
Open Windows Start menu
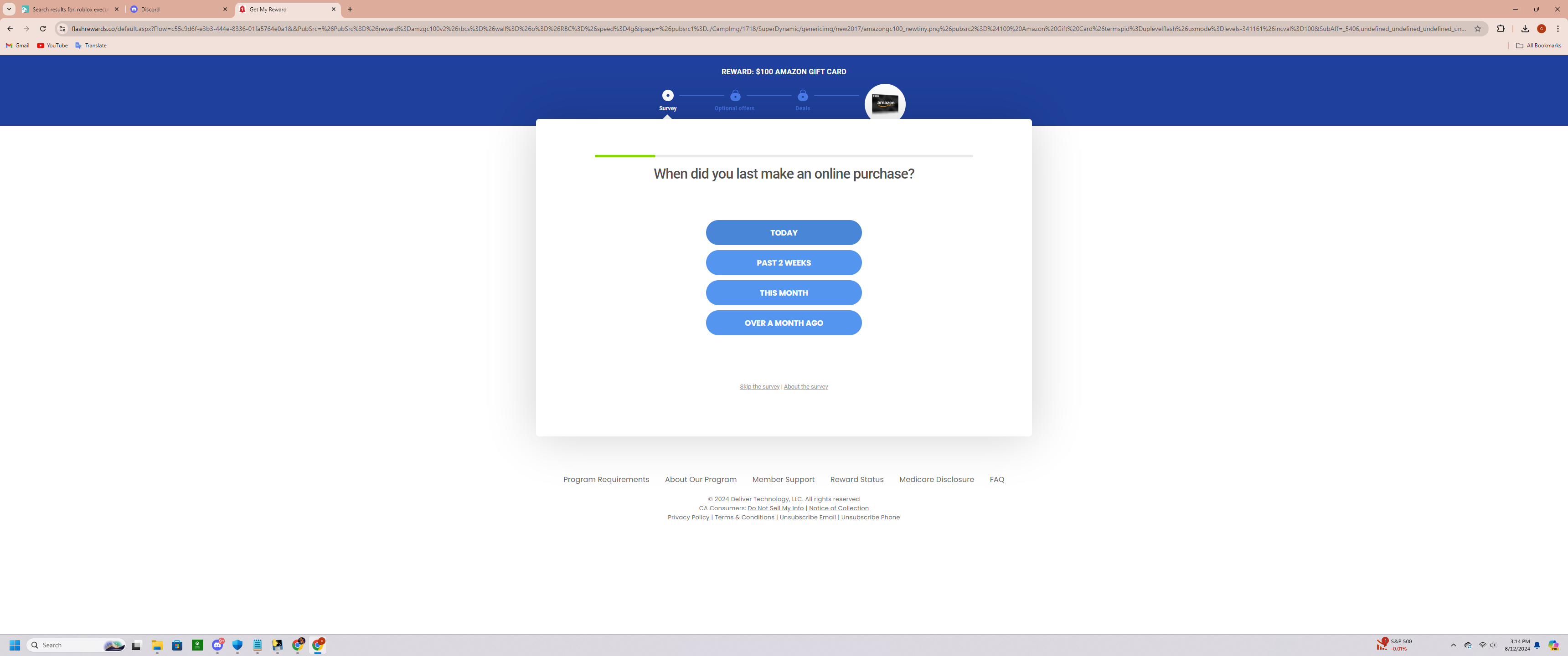click(x=15, y=645)
